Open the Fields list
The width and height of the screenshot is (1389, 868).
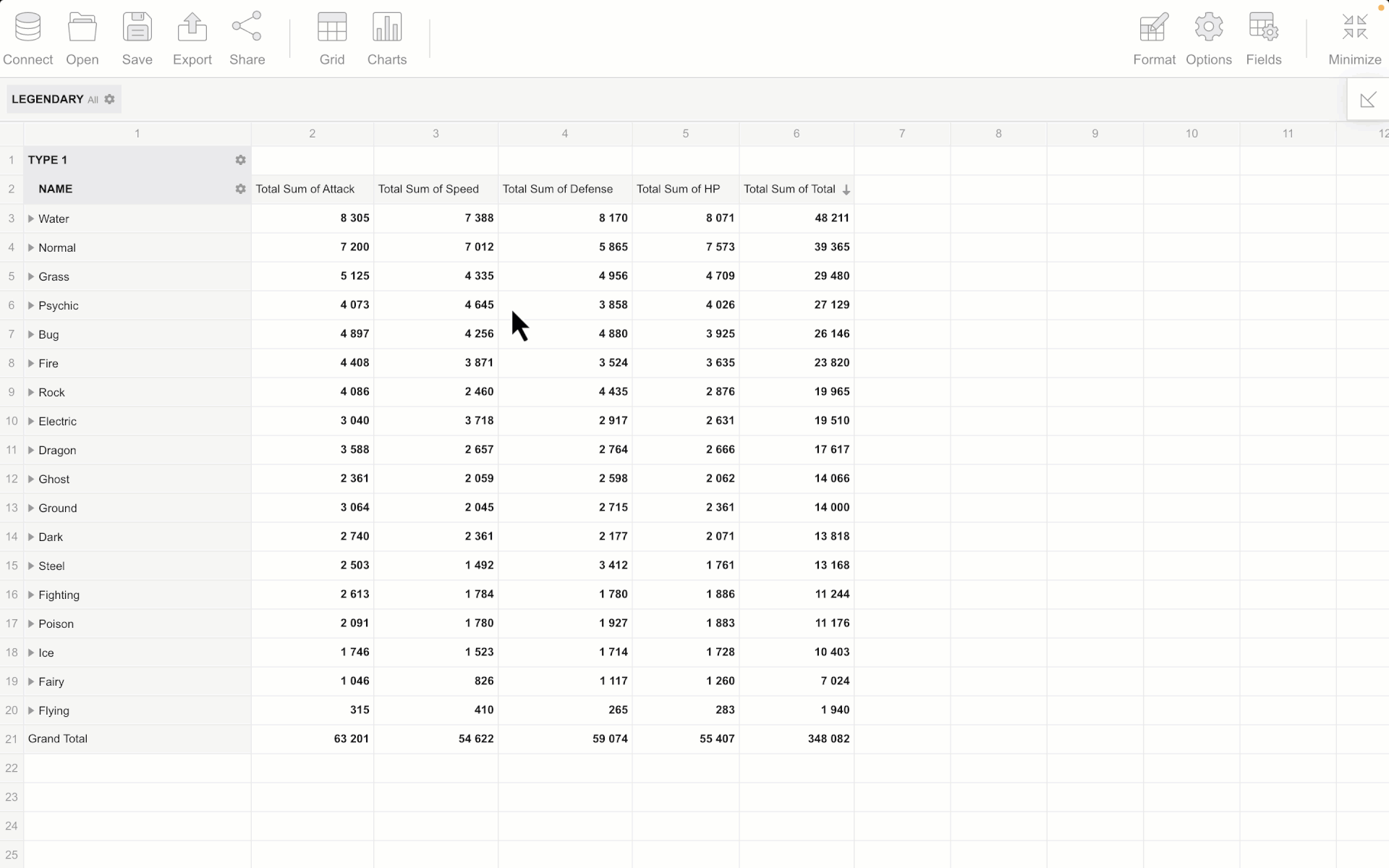(x=1264, y=39)
